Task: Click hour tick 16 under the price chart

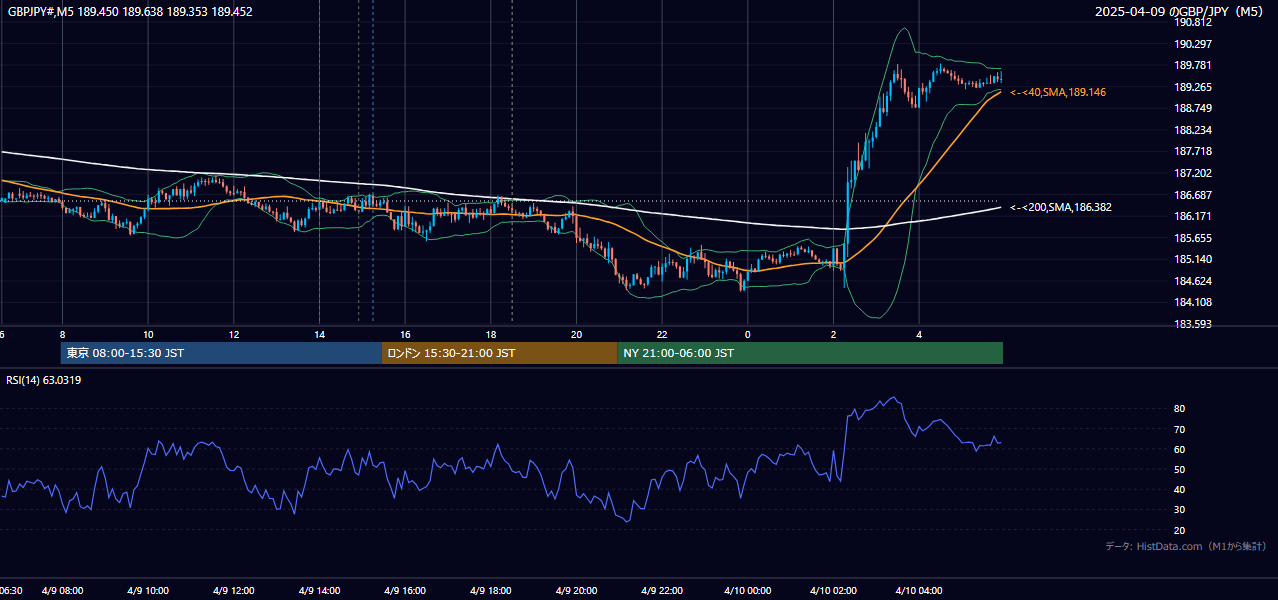Action: [405, 334]
